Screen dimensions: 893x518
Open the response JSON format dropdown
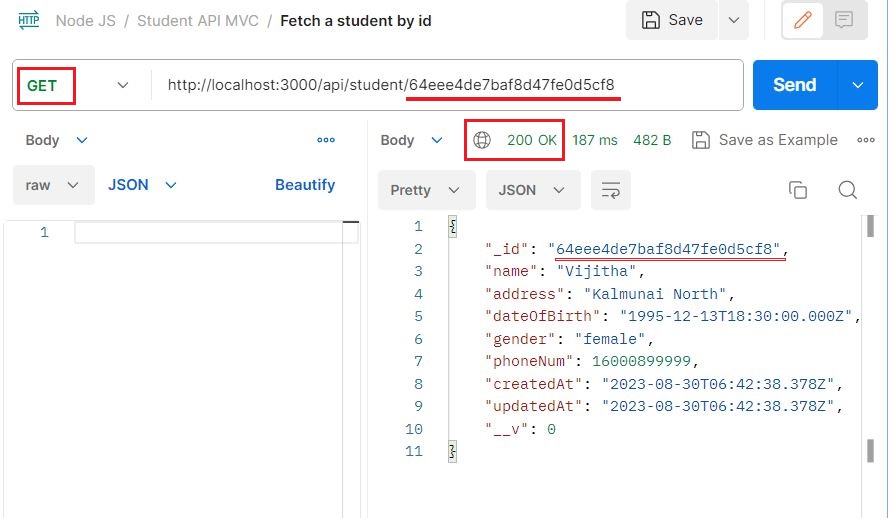click(x=532, y=190)
